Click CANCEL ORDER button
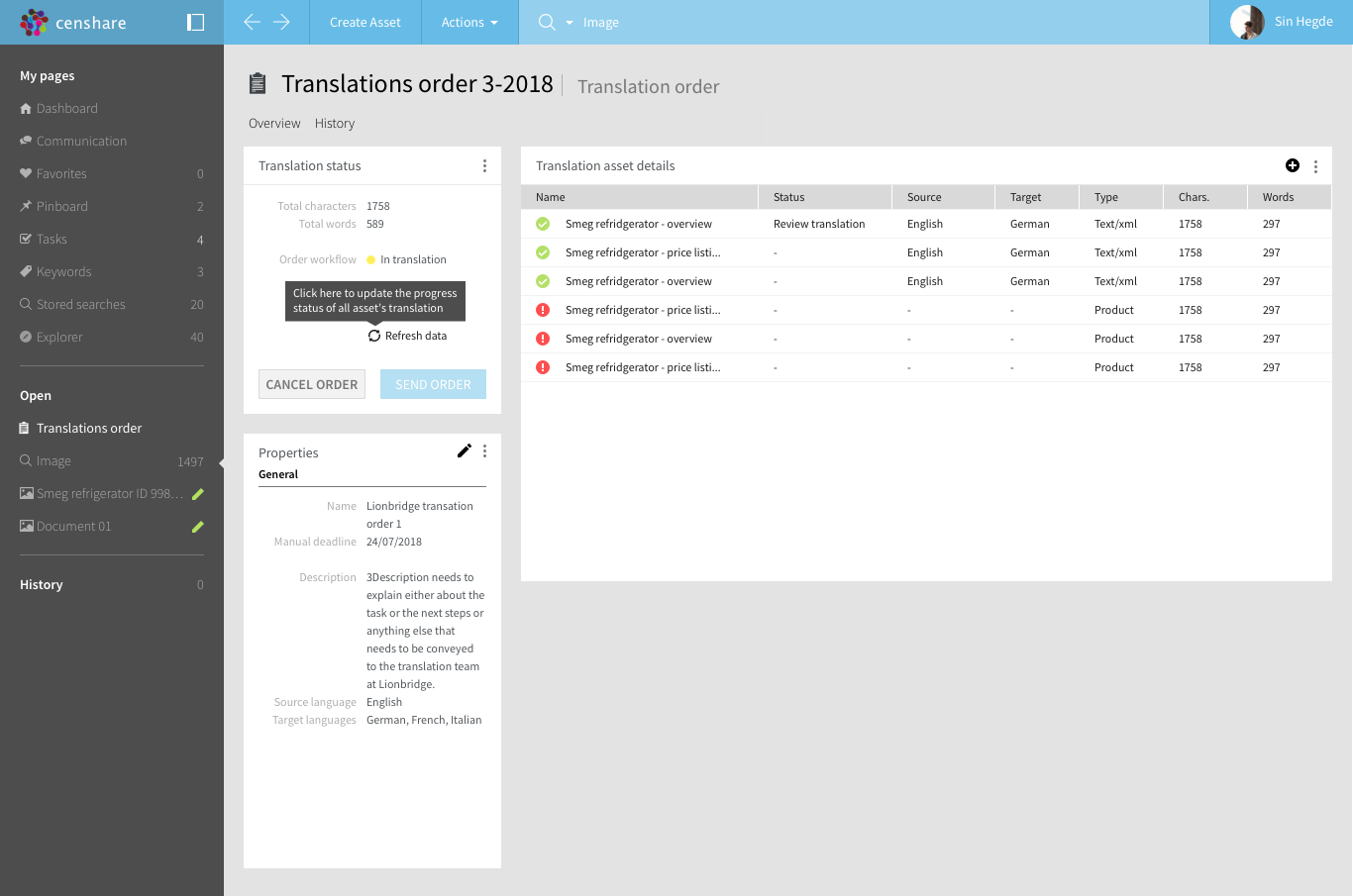The height and width of the screenshot is (896, 1353). [x=312, y=384]
